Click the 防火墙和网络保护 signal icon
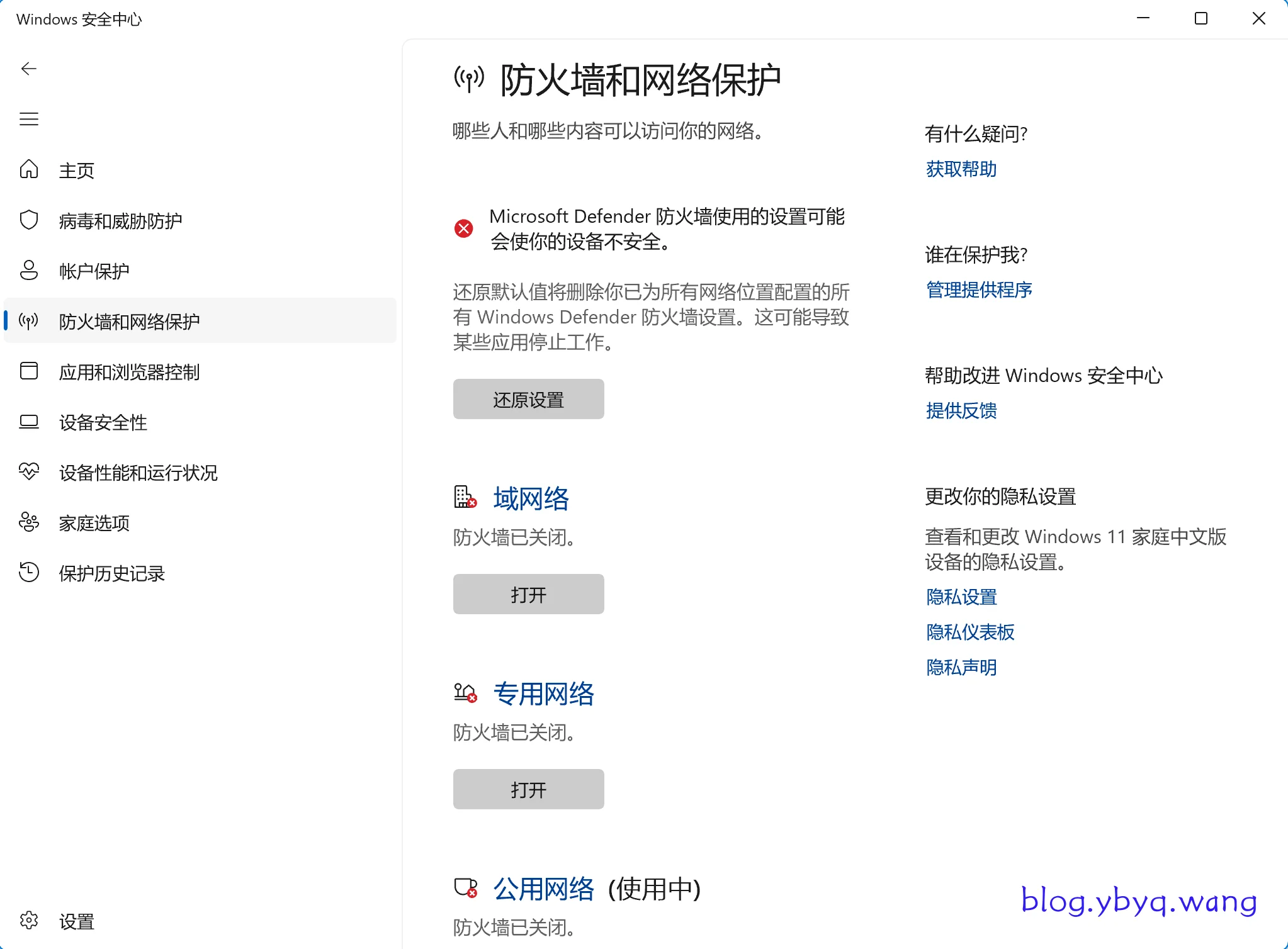Screen dimensions: 1288x949 point(28,321)
